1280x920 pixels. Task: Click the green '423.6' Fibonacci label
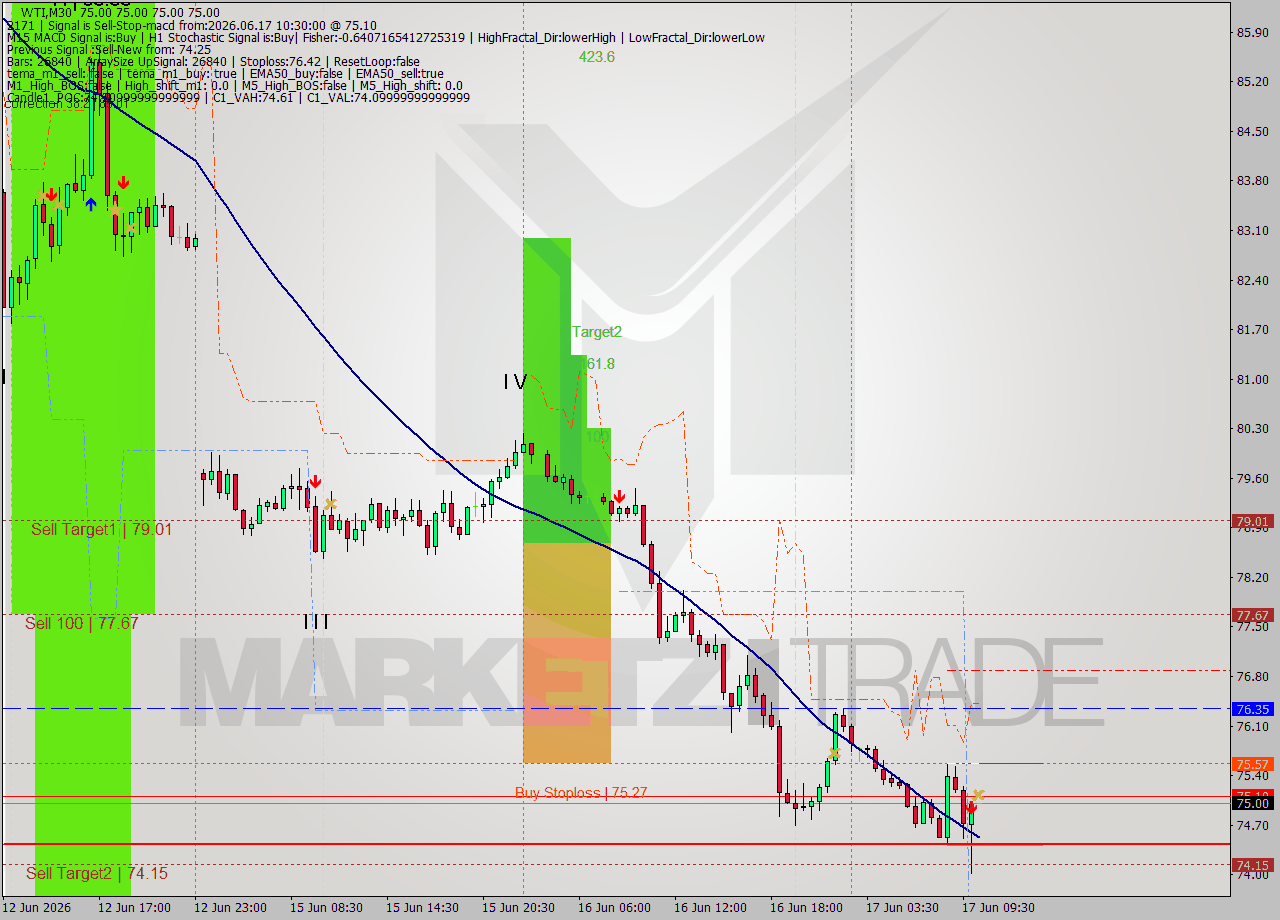(x=597, y=57)
